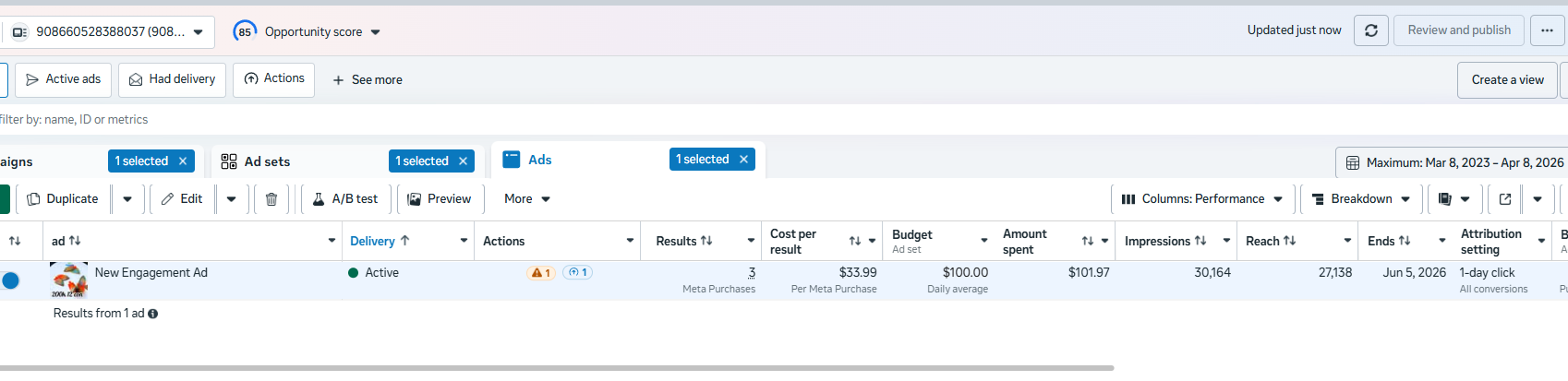Click the recommendation badge in Actions column
Image resolution: width=1568 pixels, height=381 pixels.
pyautogui.click(x=578, y=273)
